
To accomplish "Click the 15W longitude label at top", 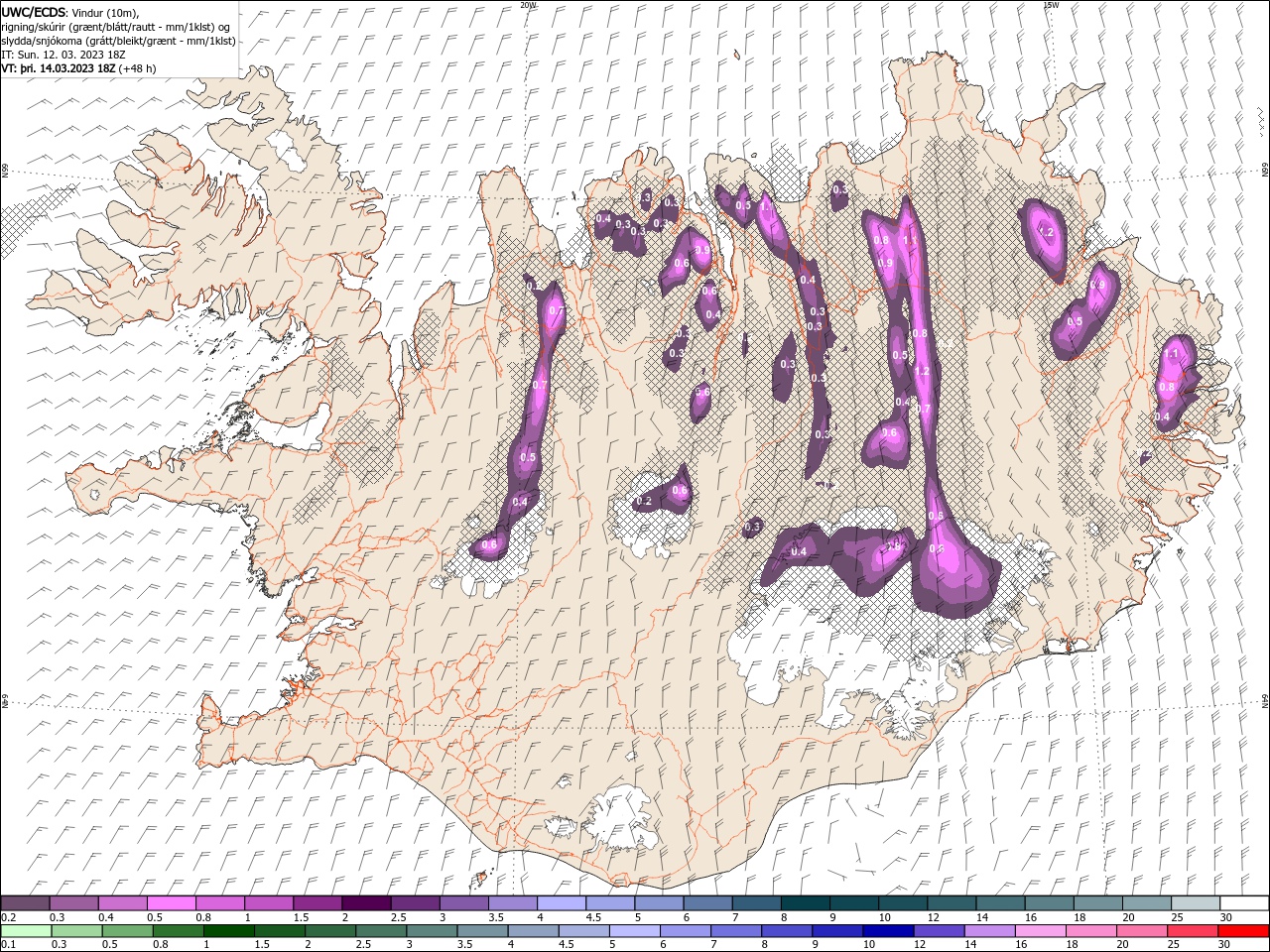I will pos(1051,5).
